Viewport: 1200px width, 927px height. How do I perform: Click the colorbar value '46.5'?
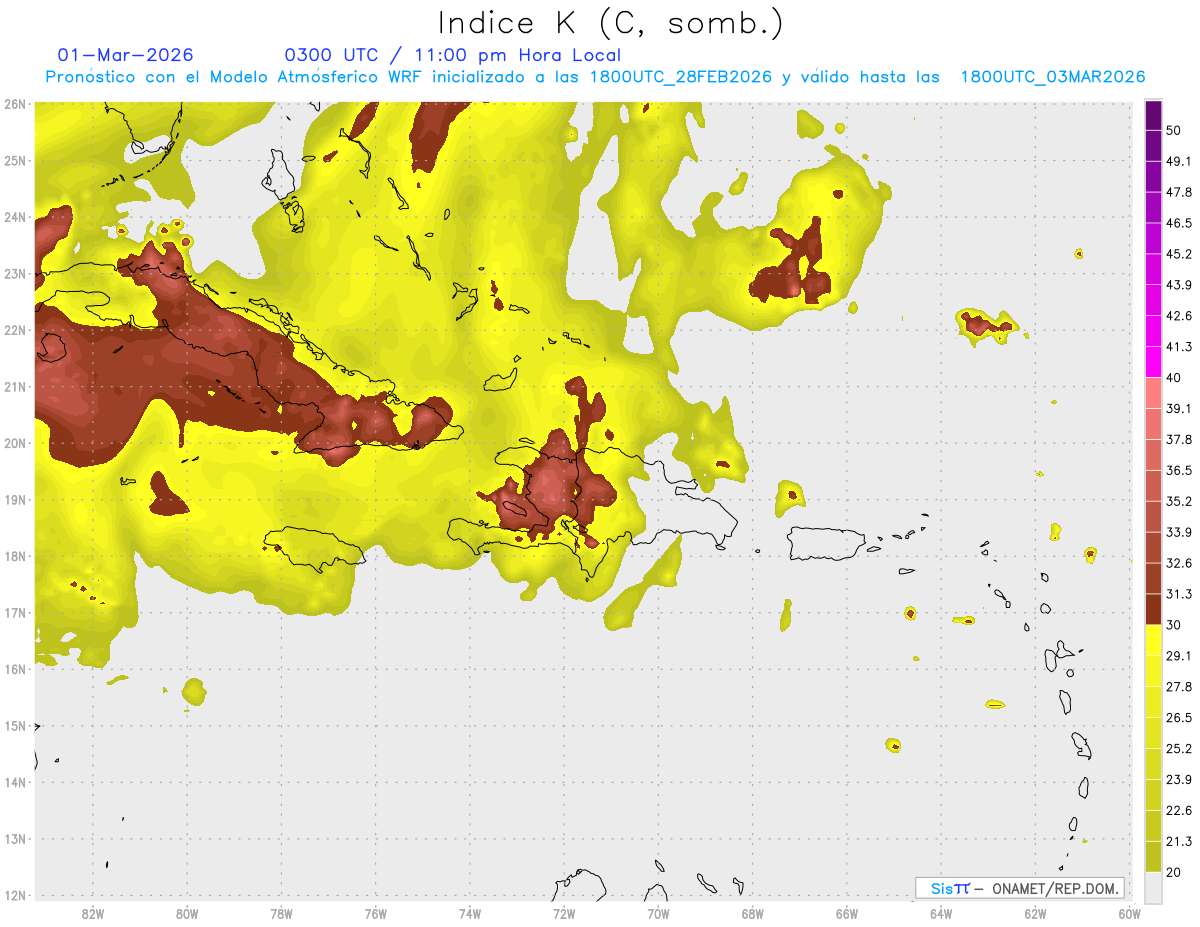tap(1178, 223)
